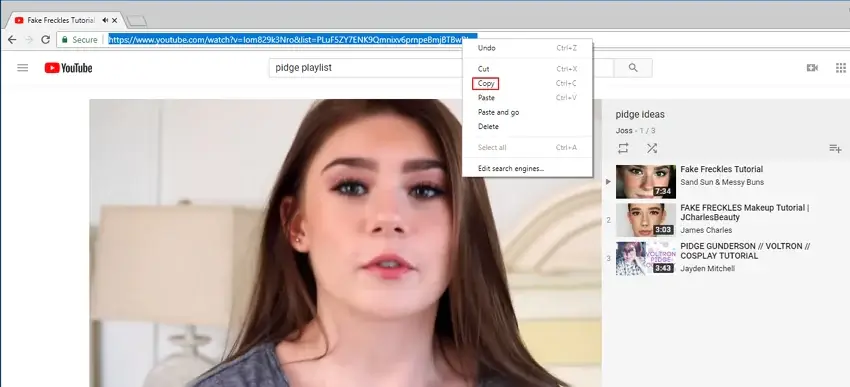Click Sand Sun & Messy Buns channel
The width and height of the screenshot is (850, 387).
click(x=722, y=182)
